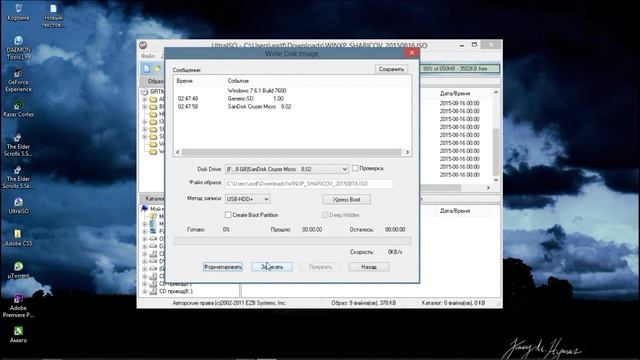The image size is (640, 360).
Task: Tick the Create Boot Partition checkbox
Action: (x=228, y=215)
